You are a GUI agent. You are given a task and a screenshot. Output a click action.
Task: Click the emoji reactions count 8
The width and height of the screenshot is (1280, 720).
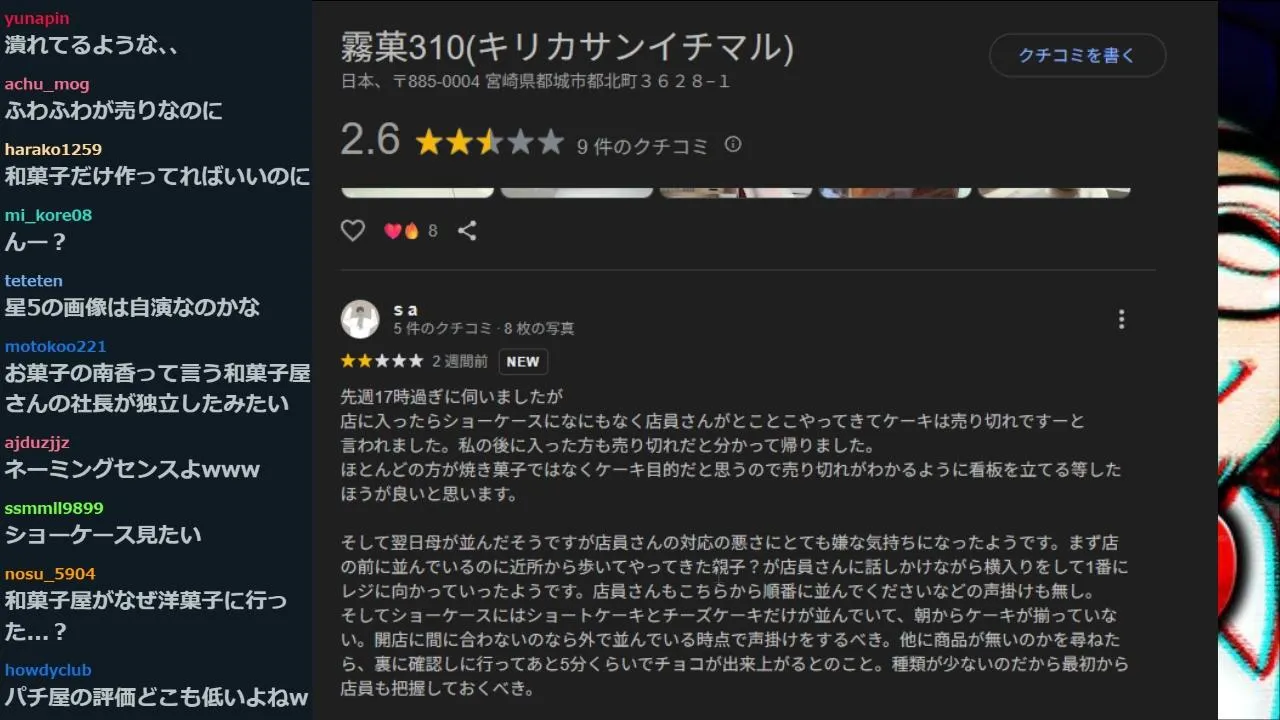point(411,231)
